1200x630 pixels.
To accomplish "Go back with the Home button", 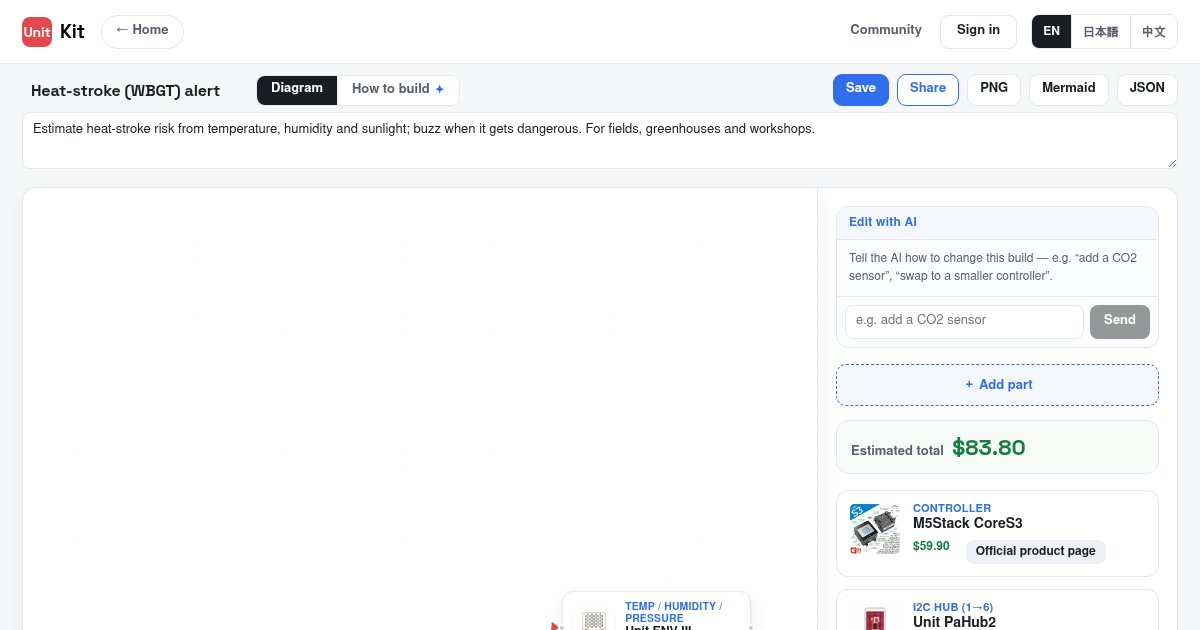I will coord(142,31).
